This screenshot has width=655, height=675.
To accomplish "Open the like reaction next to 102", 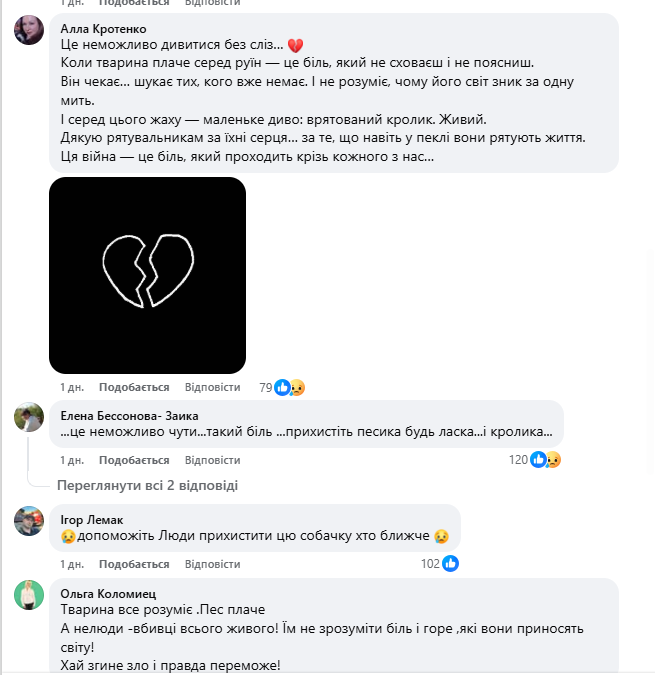I will pos(450,563).
